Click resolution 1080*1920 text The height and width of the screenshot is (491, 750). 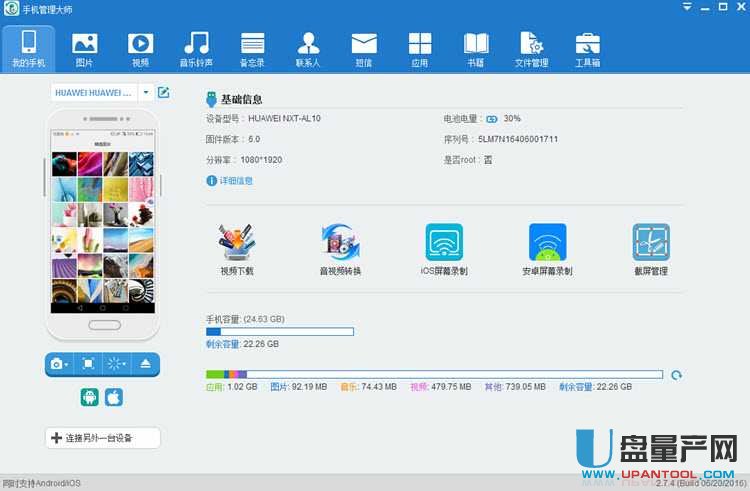pyautogui.click(x=261, y=160)
